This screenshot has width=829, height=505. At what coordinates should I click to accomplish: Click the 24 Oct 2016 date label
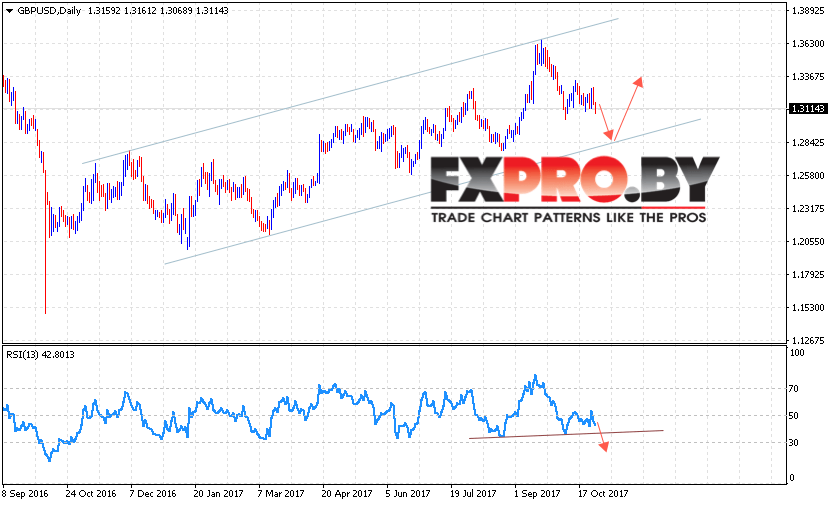click(x=91, y=494)
